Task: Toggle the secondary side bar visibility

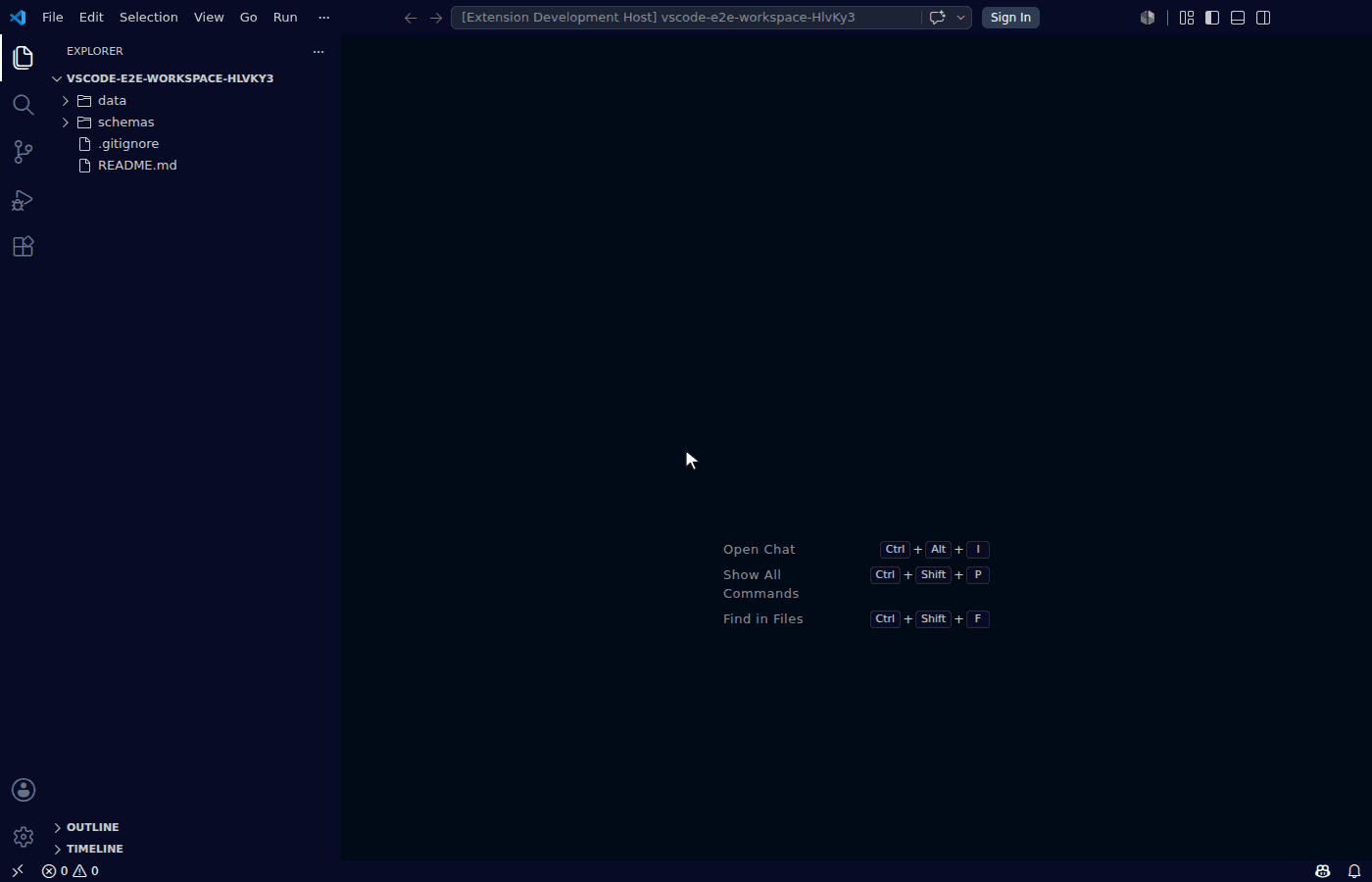Action: click(x=1263, y=18)
